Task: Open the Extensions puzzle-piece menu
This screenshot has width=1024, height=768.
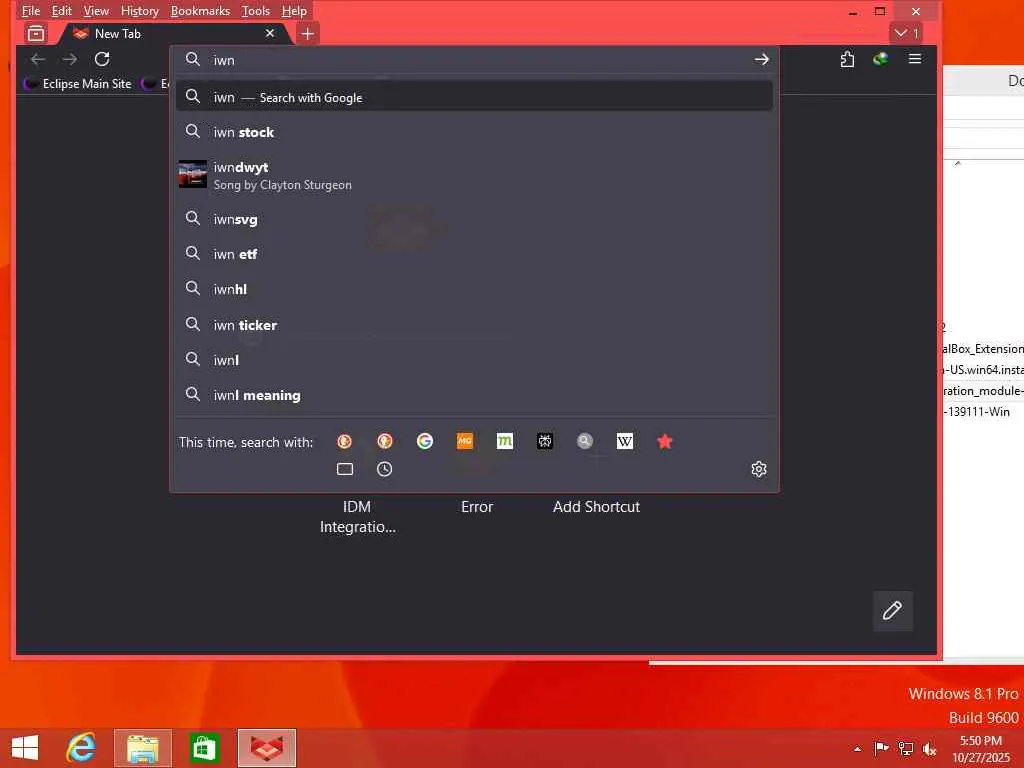Action: [x=847, y=59]
